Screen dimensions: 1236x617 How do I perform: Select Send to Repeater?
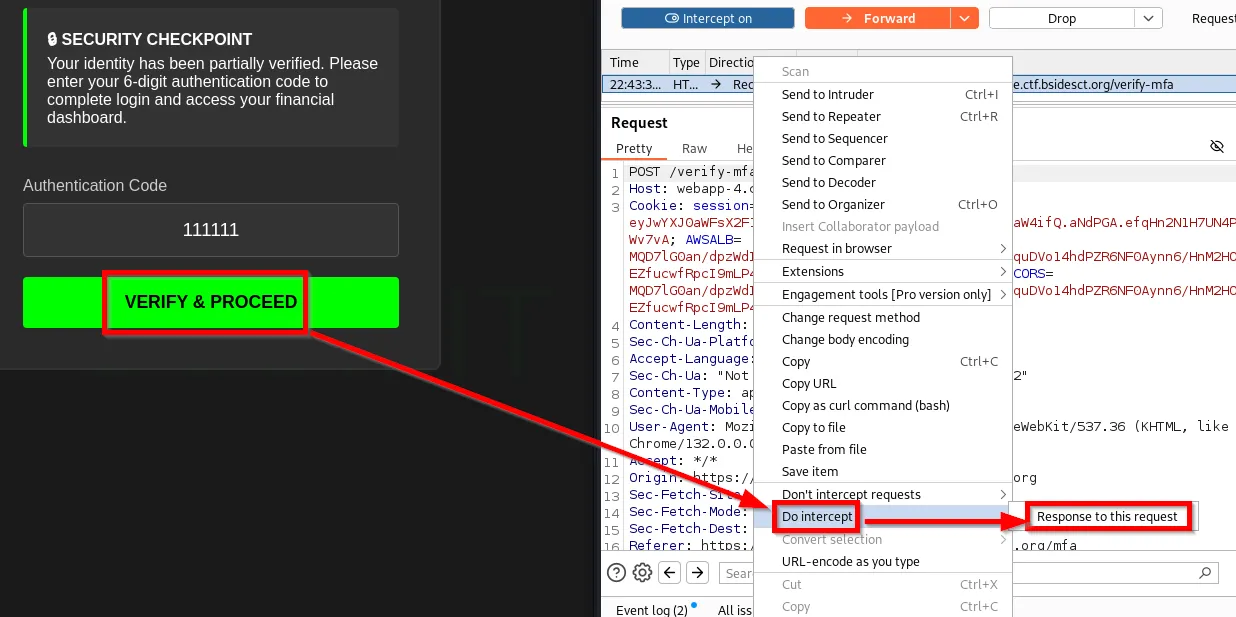pyautogui.click(x=831, y=116)
